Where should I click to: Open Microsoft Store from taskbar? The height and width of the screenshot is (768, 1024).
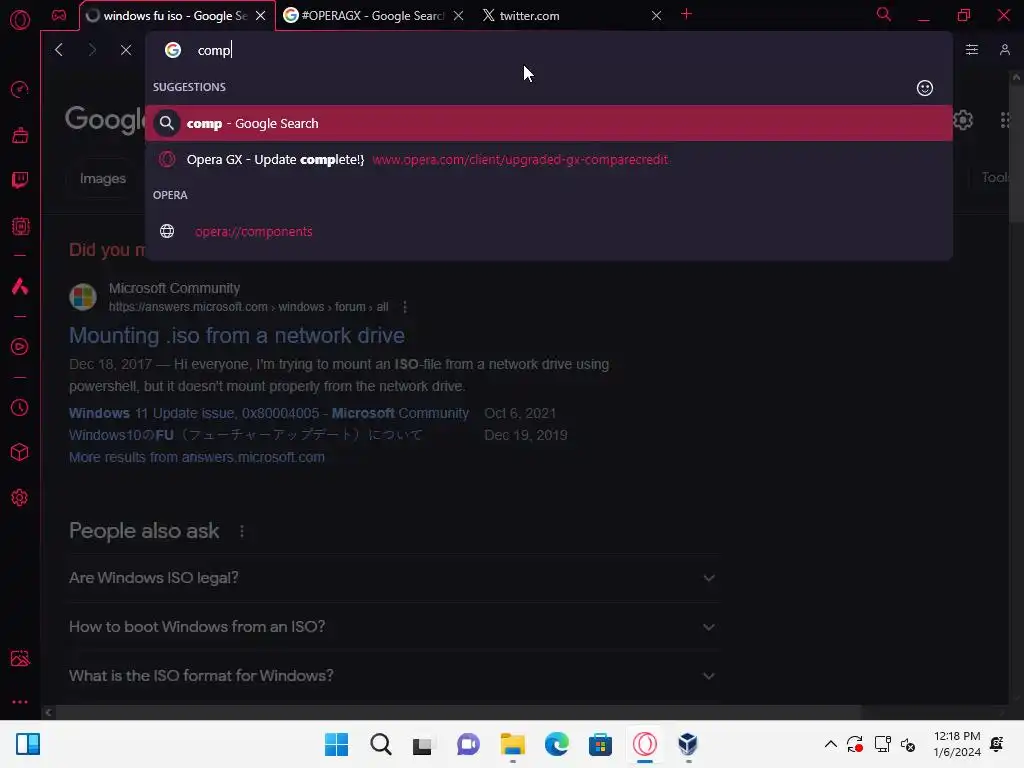pos(600,744)
